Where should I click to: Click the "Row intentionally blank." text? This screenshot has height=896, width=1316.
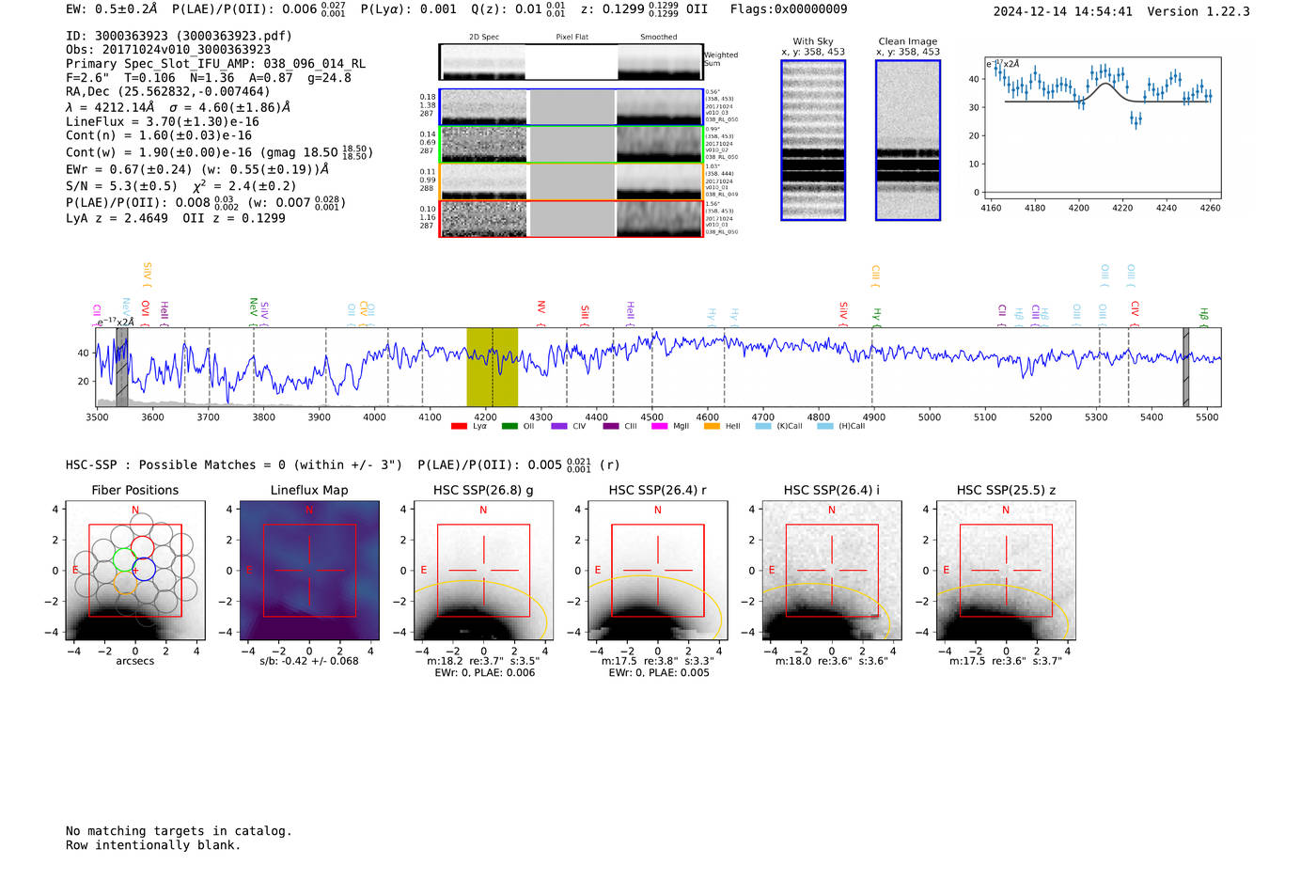pos(153,845)
